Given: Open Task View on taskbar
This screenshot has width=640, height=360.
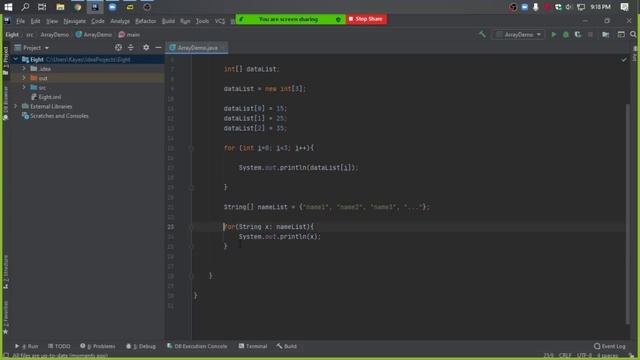Looking at the screenshot, I should coord(42,7).
